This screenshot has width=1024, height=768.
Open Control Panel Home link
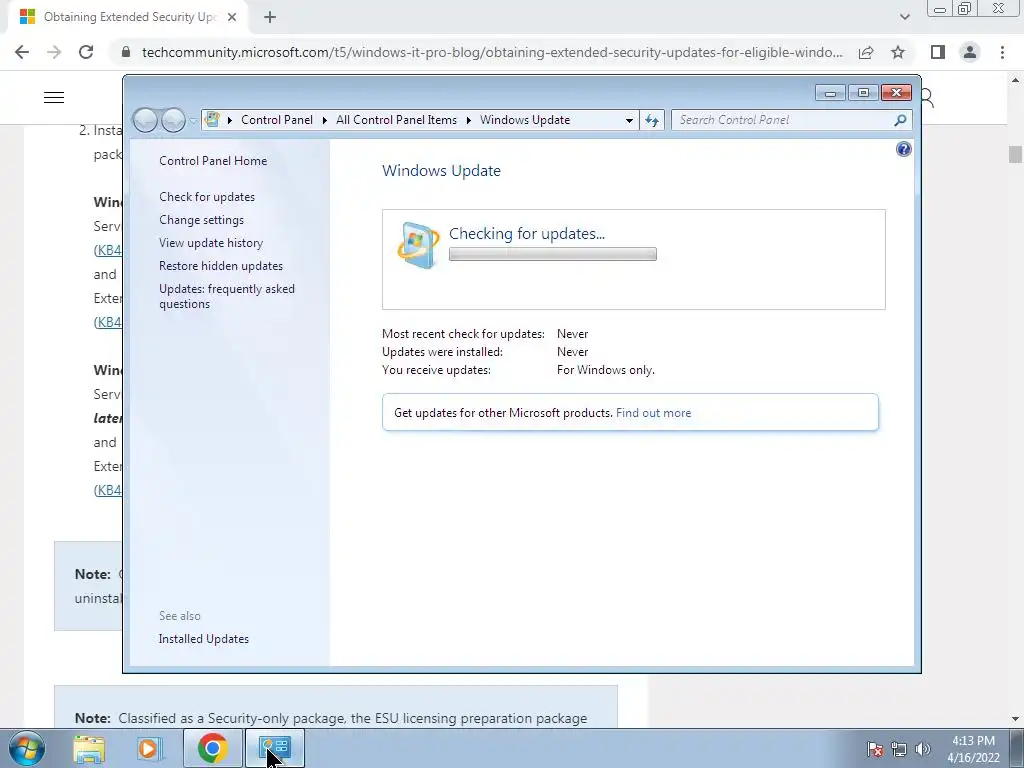[213, 161]
